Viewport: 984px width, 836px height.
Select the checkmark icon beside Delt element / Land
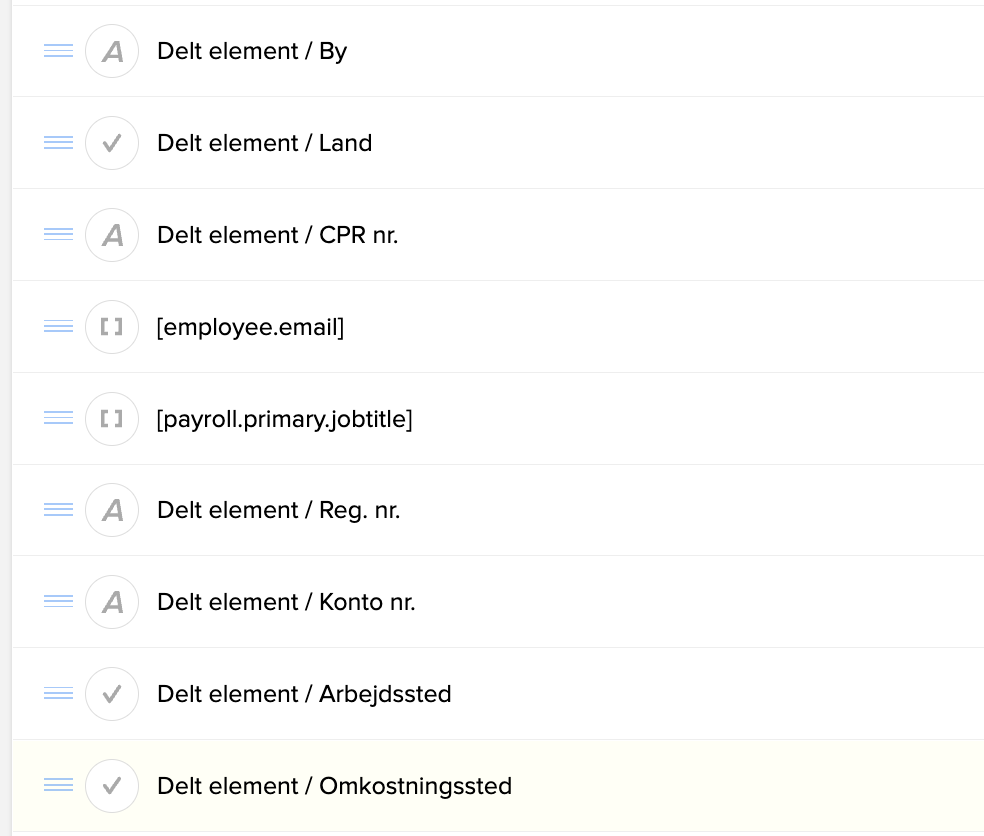click(x=112, y=143)
